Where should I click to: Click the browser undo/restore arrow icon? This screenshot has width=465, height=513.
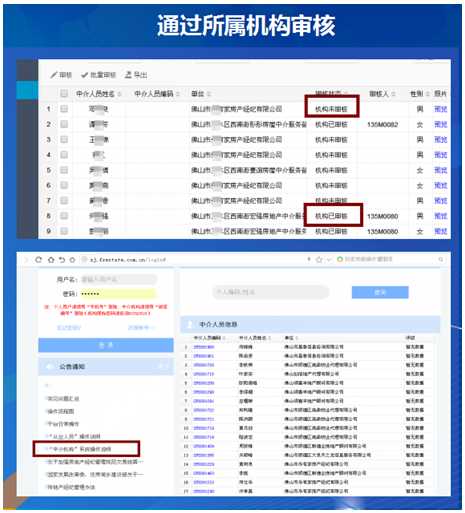62,260
